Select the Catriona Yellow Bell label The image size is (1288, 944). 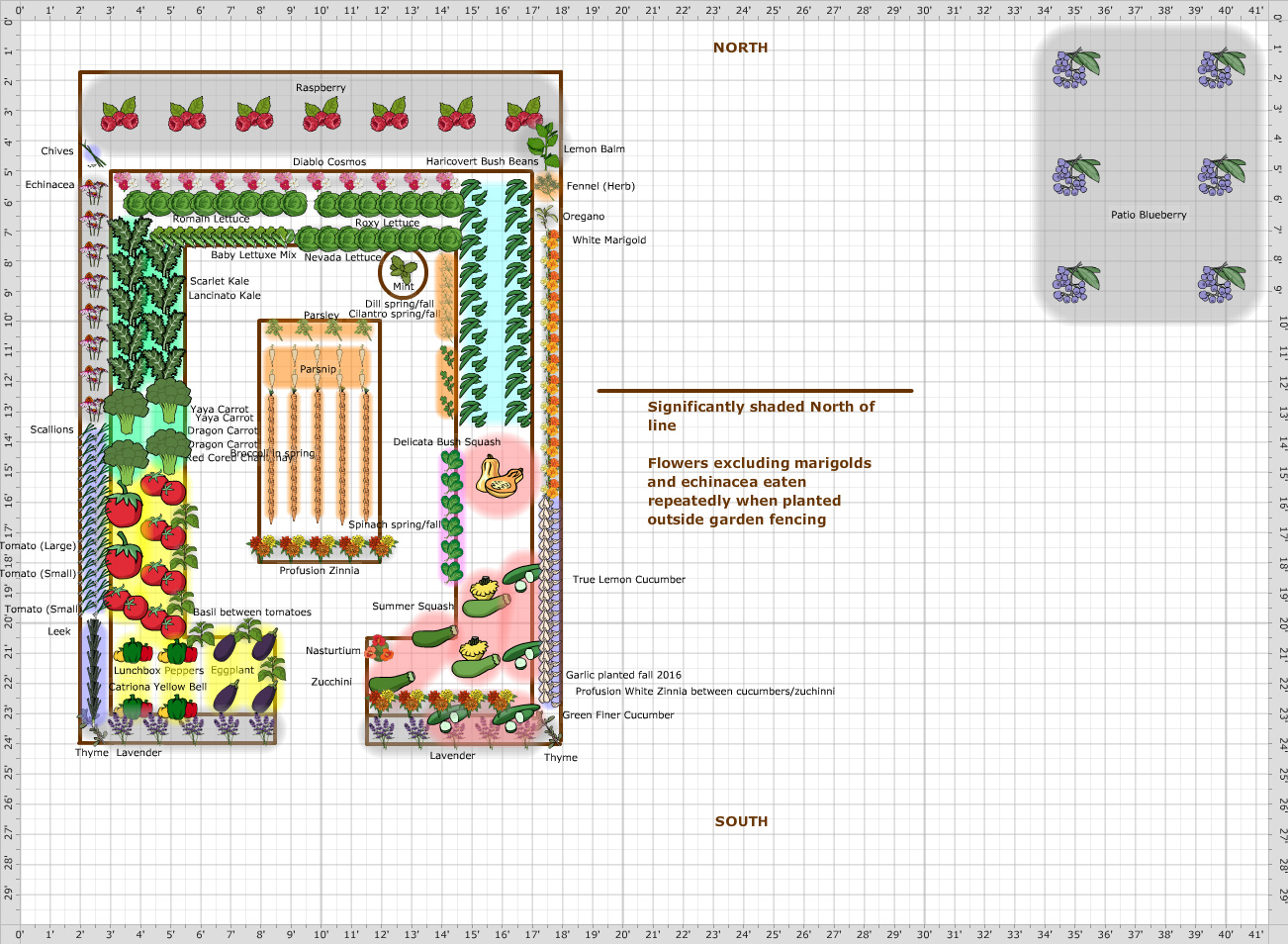[x=158, y=687]
